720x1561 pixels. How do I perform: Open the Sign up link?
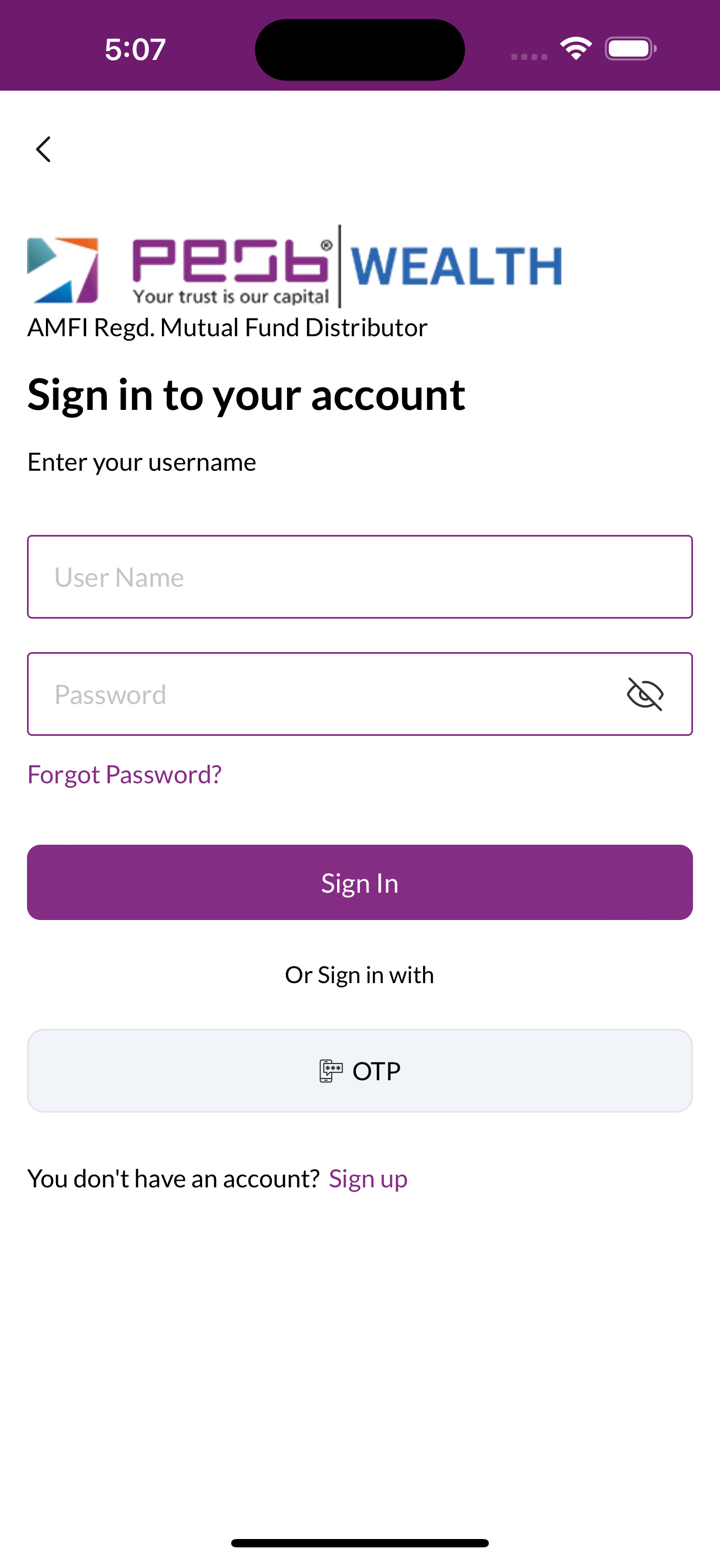point(368,1178)
